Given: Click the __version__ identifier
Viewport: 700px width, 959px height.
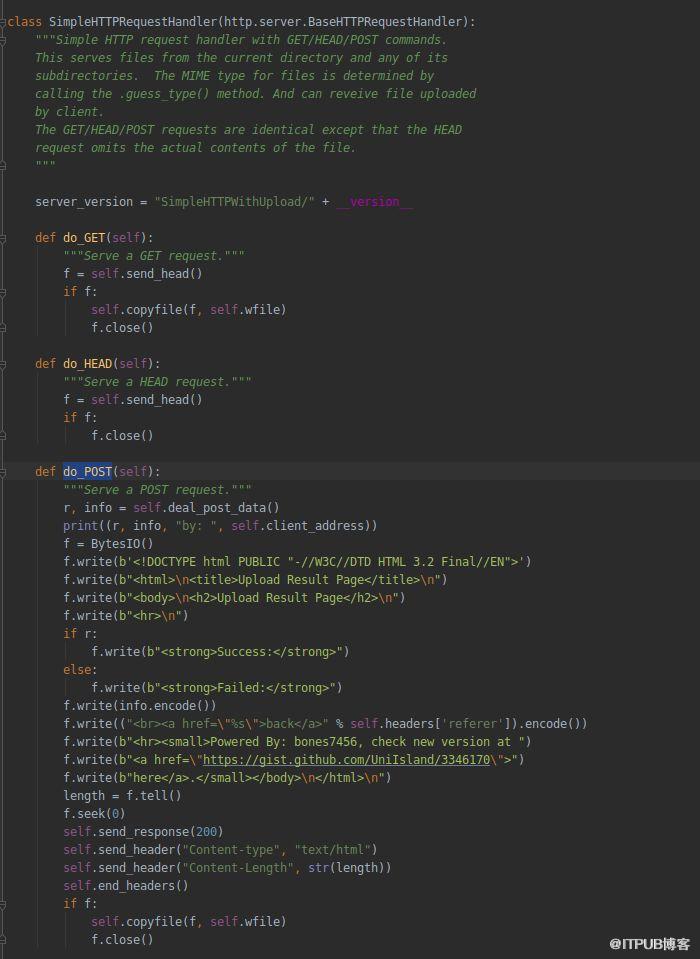Looking at the screenshot, I should coord(374,202).
